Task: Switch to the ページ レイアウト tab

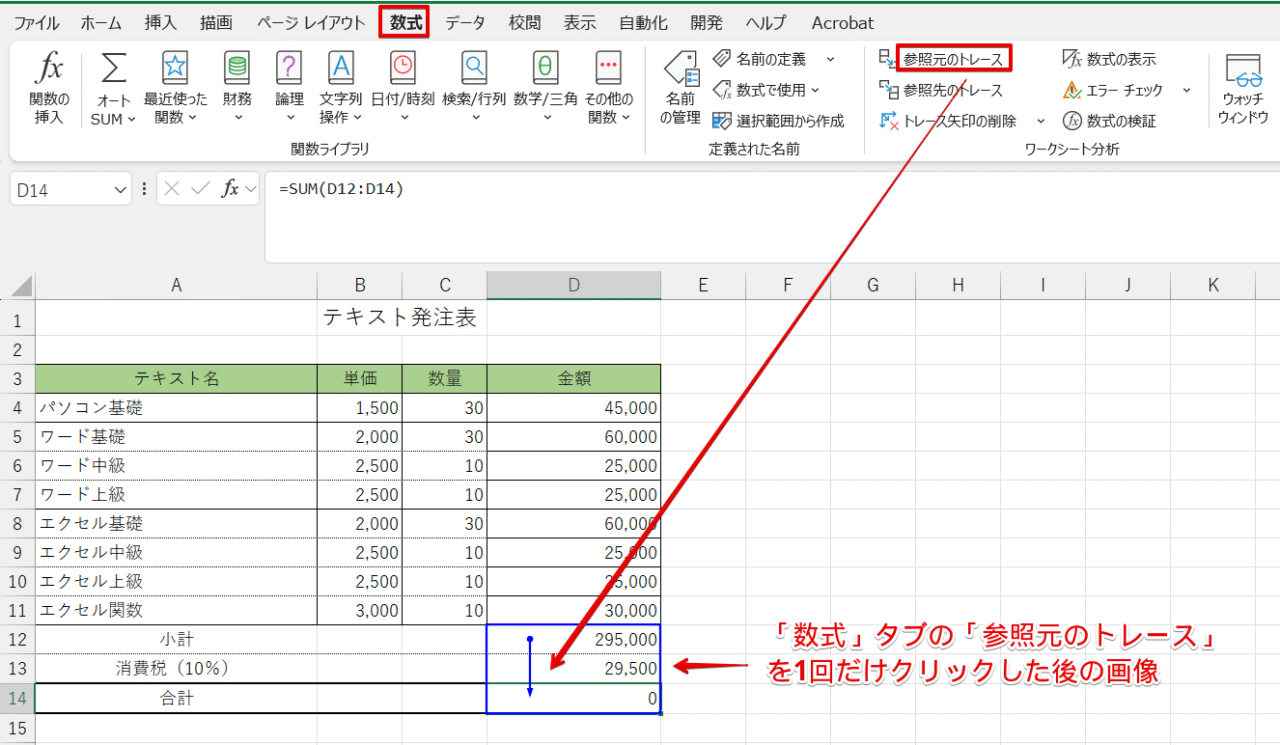Action: (x=311, y=22)
